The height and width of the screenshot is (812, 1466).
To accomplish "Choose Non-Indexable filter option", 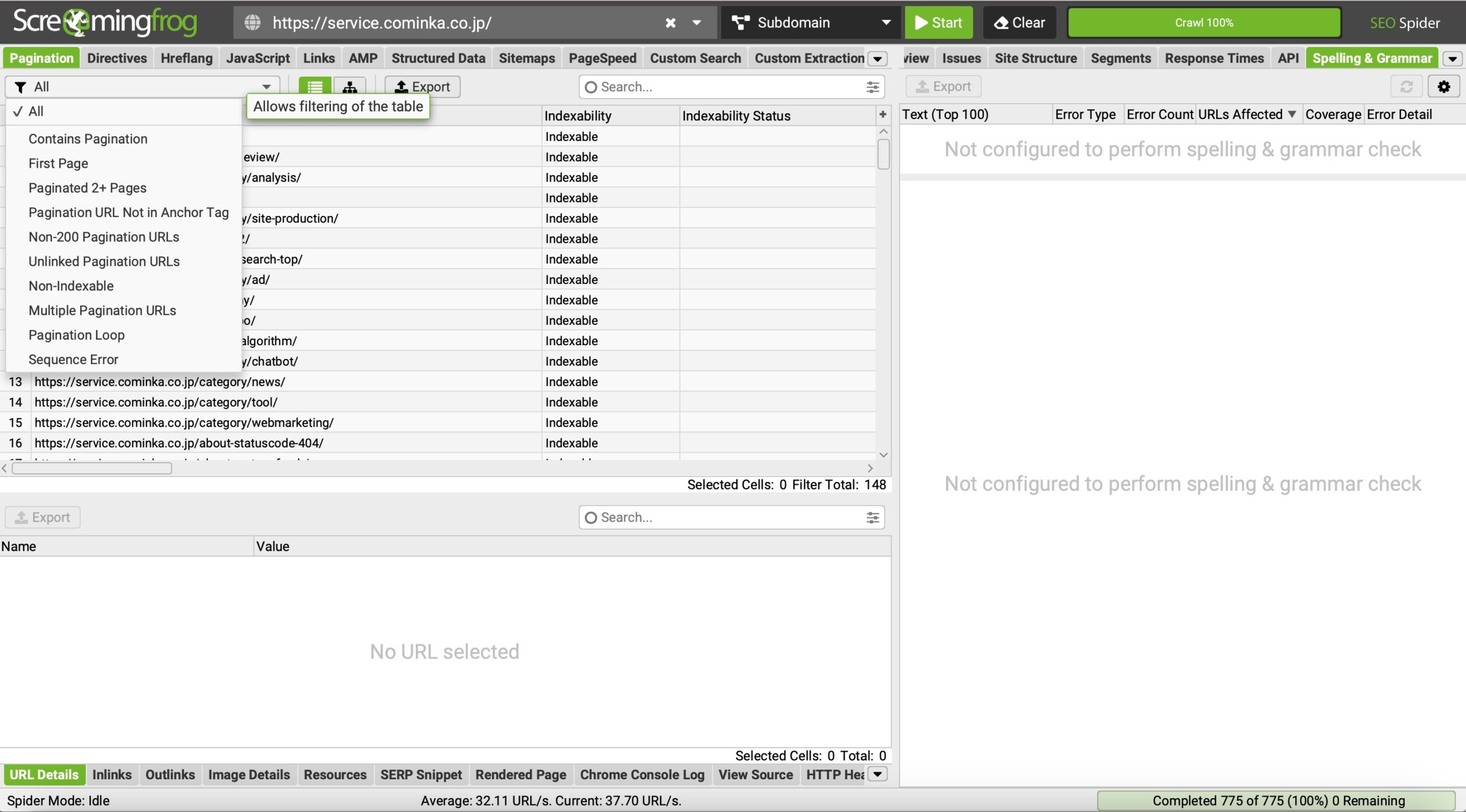I will coord(71,286).
